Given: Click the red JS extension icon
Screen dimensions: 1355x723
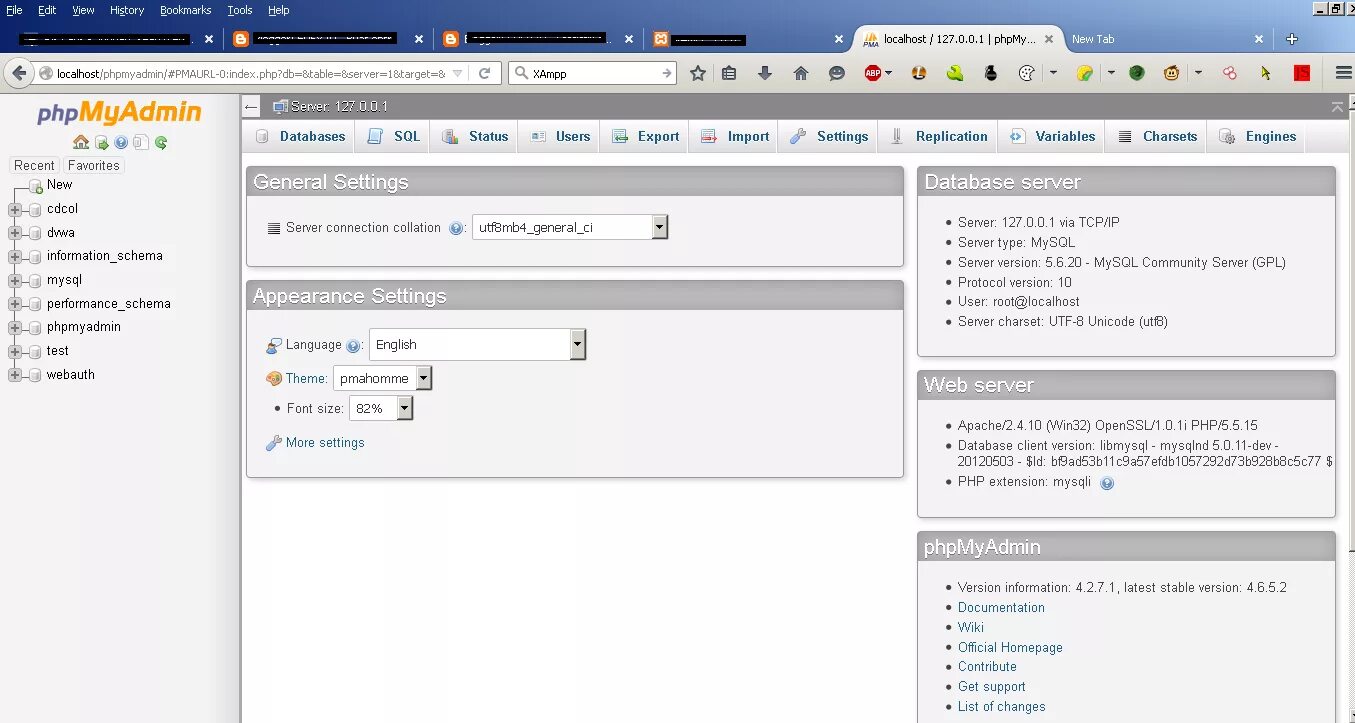Looking at the screenshot, I should tap(1302, 73).
